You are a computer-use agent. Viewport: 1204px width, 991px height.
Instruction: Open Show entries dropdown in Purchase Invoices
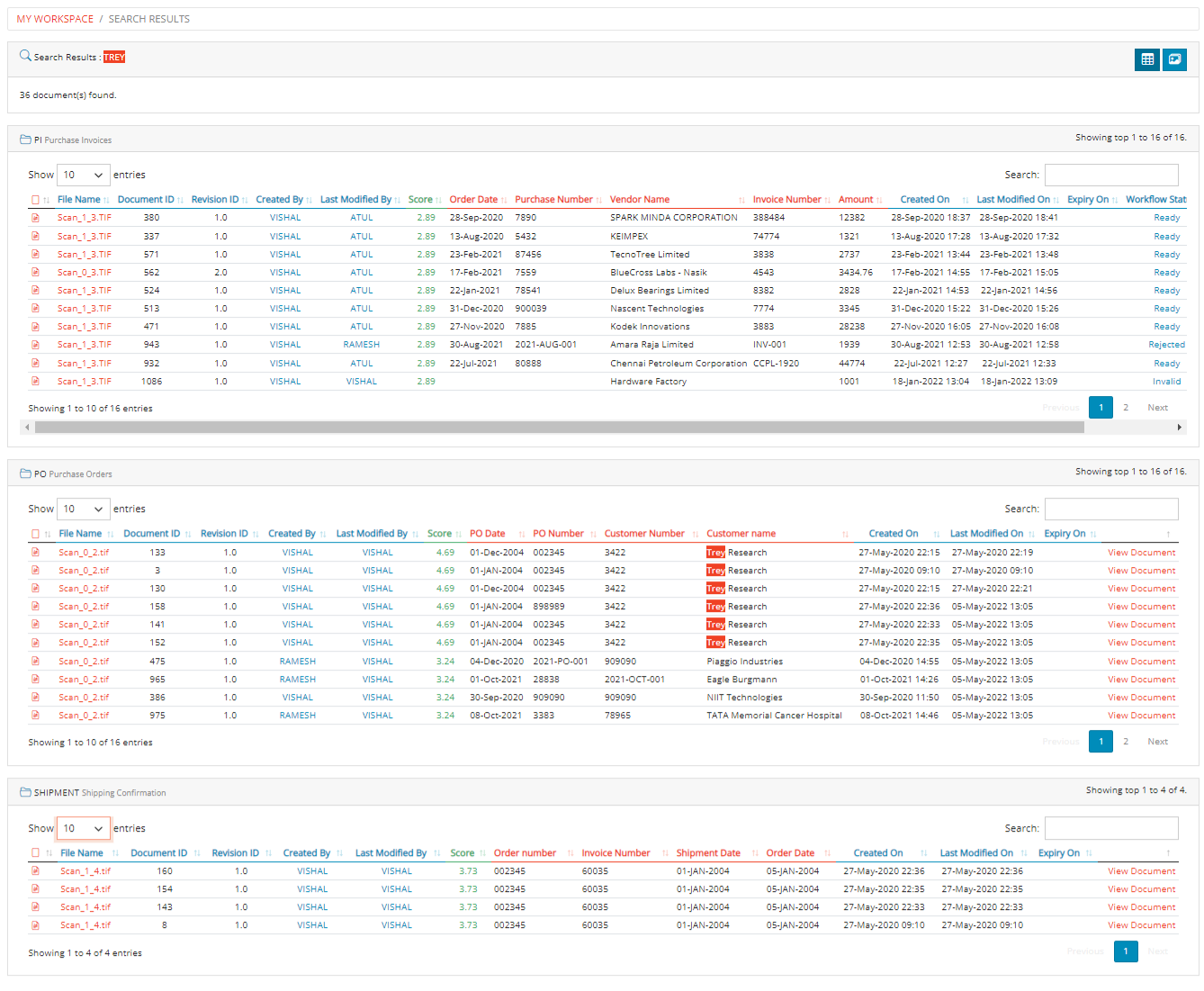tap(83, 175)
